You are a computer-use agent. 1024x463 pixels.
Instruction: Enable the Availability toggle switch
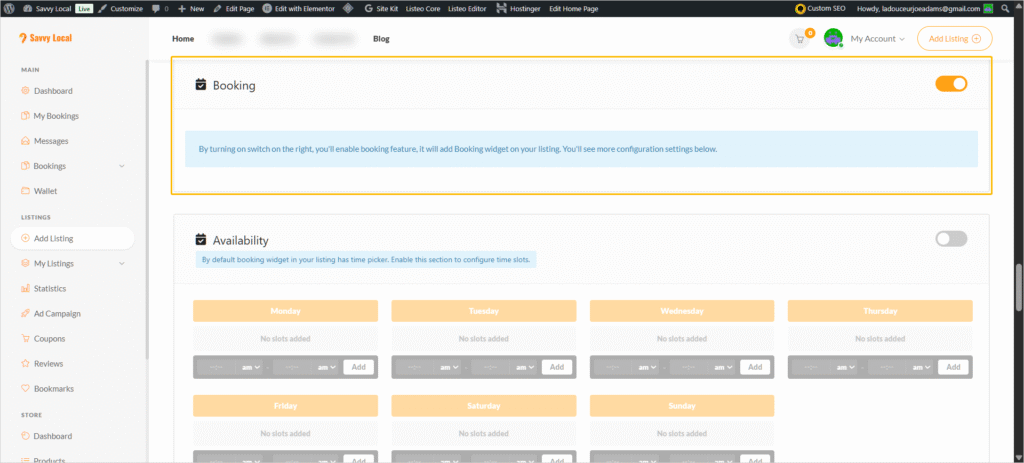coord(951,239)
